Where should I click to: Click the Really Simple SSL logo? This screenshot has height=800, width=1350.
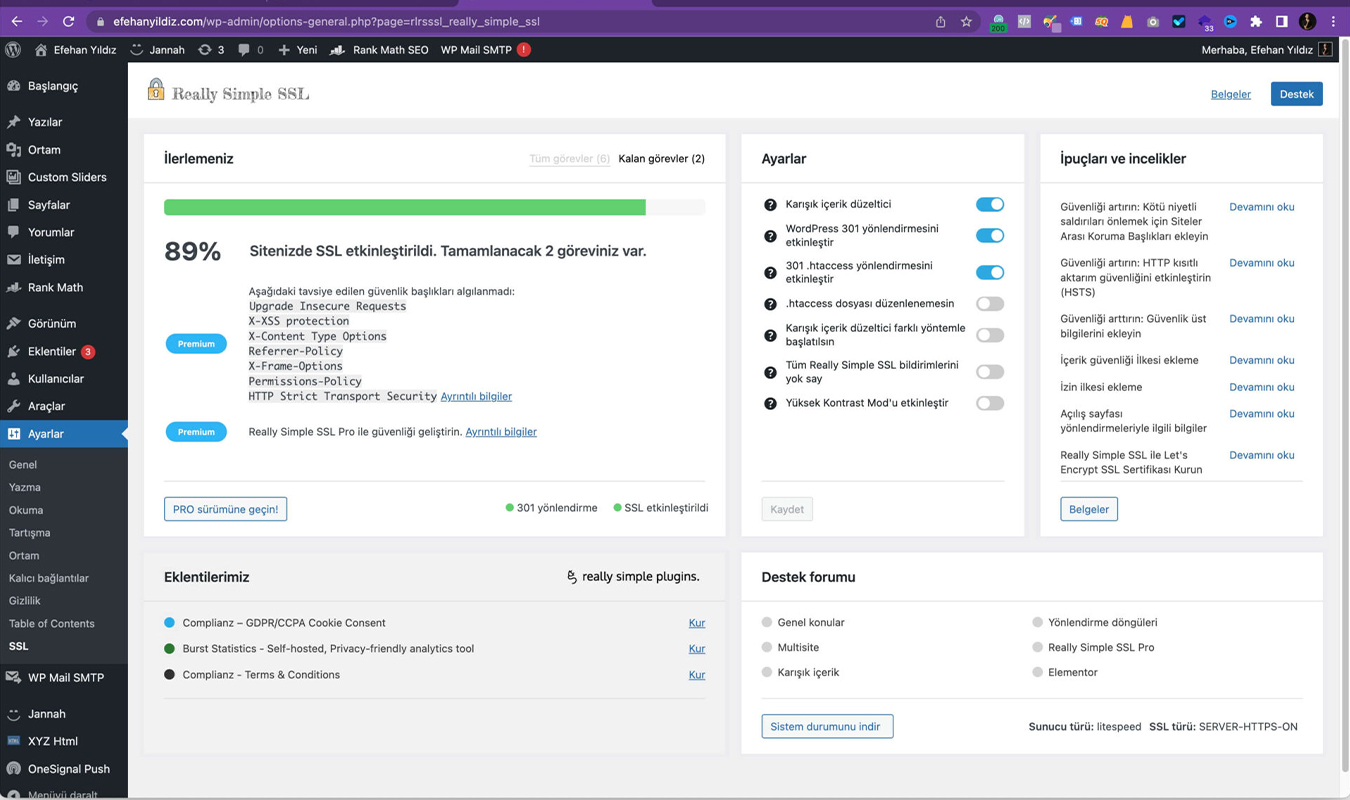pyautogui.click(x=229, y=93)
